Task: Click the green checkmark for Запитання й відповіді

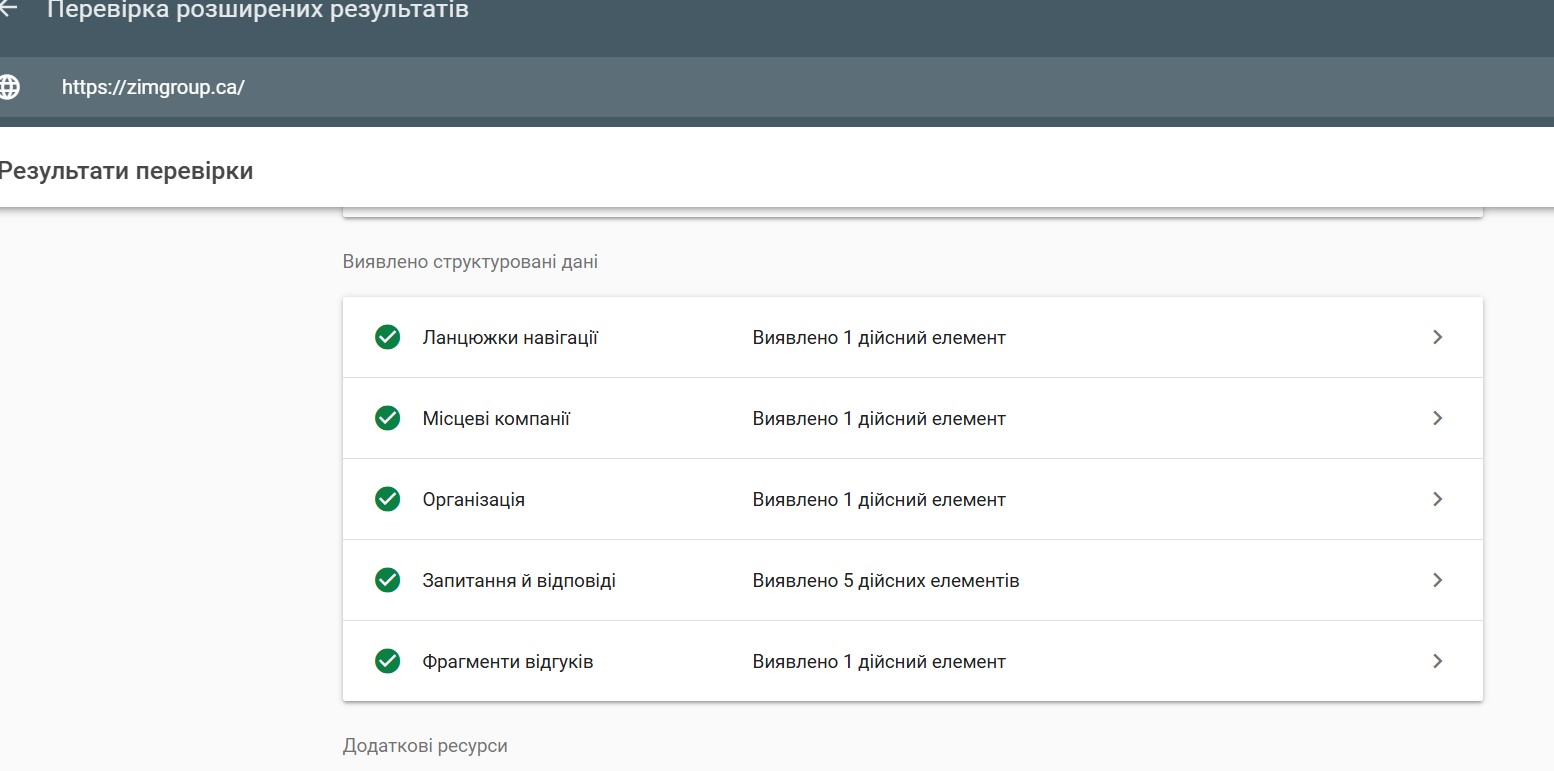Action: tap(387, 580)
